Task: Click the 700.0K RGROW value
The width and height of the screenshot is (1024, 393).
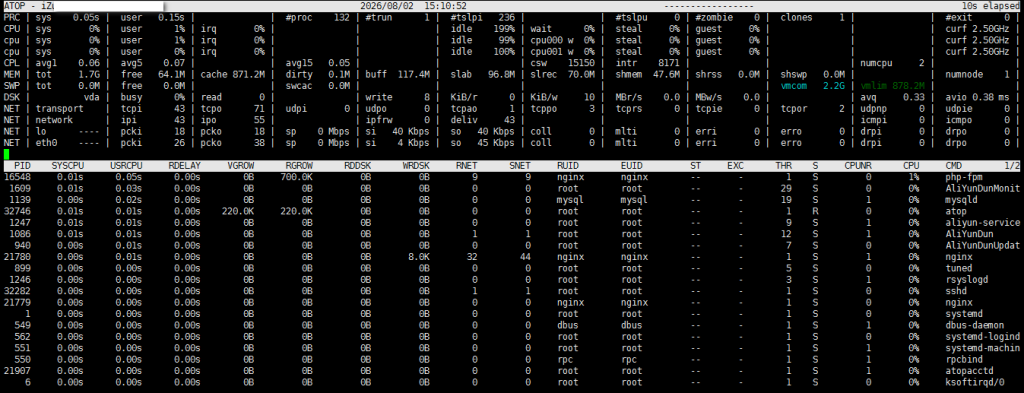Action: pos(296,177)
